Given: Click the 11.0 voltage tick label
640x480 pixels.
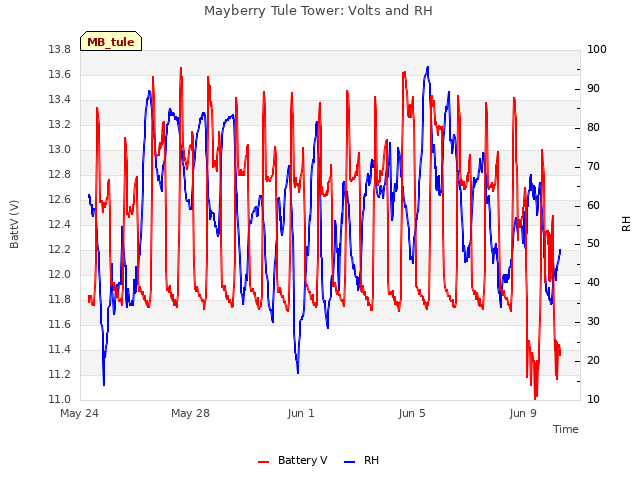Looking at the screenshot, I should point(60,400).
